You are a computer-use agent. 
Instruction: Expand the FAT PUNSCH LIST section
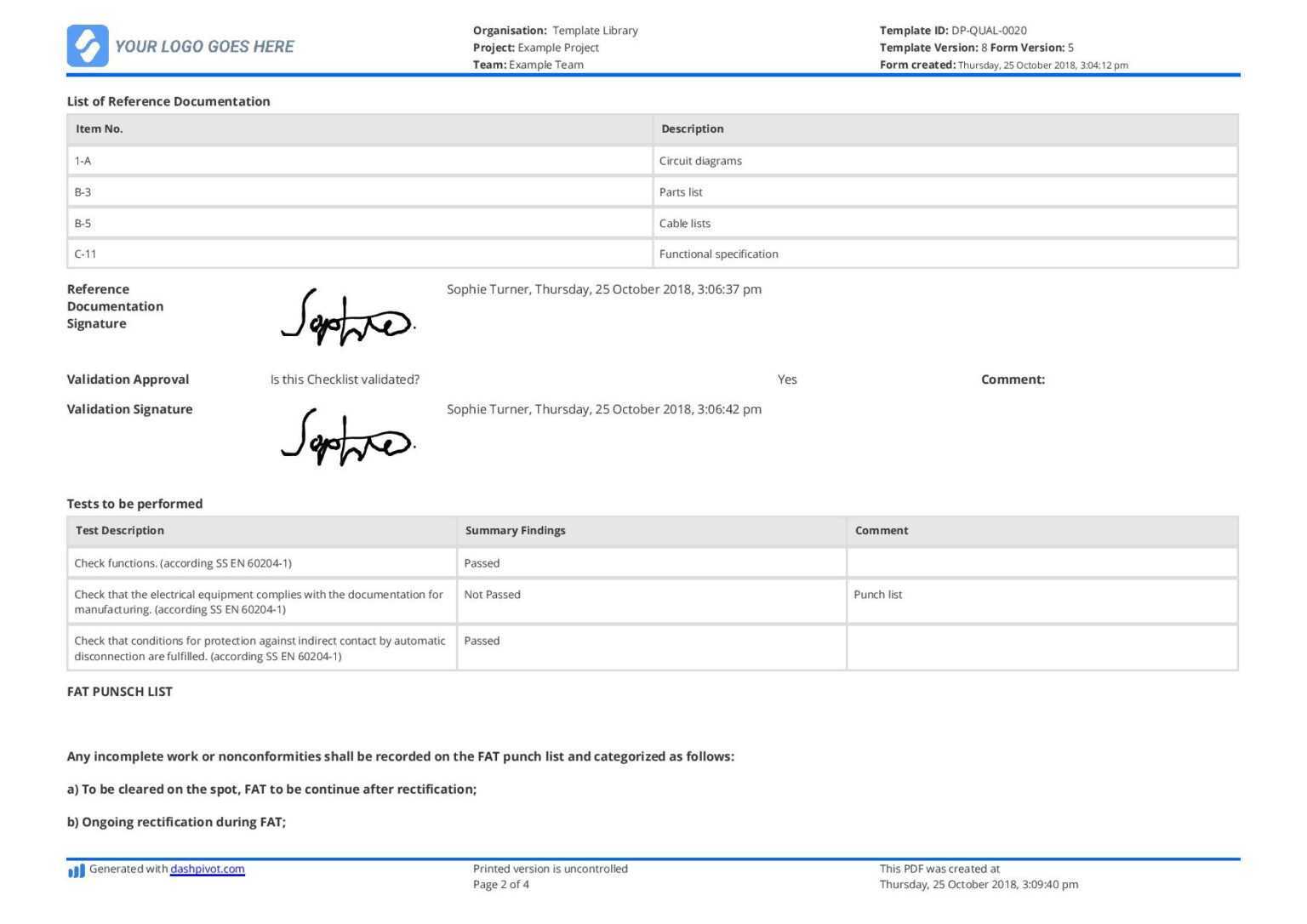[x=119, y=692]
